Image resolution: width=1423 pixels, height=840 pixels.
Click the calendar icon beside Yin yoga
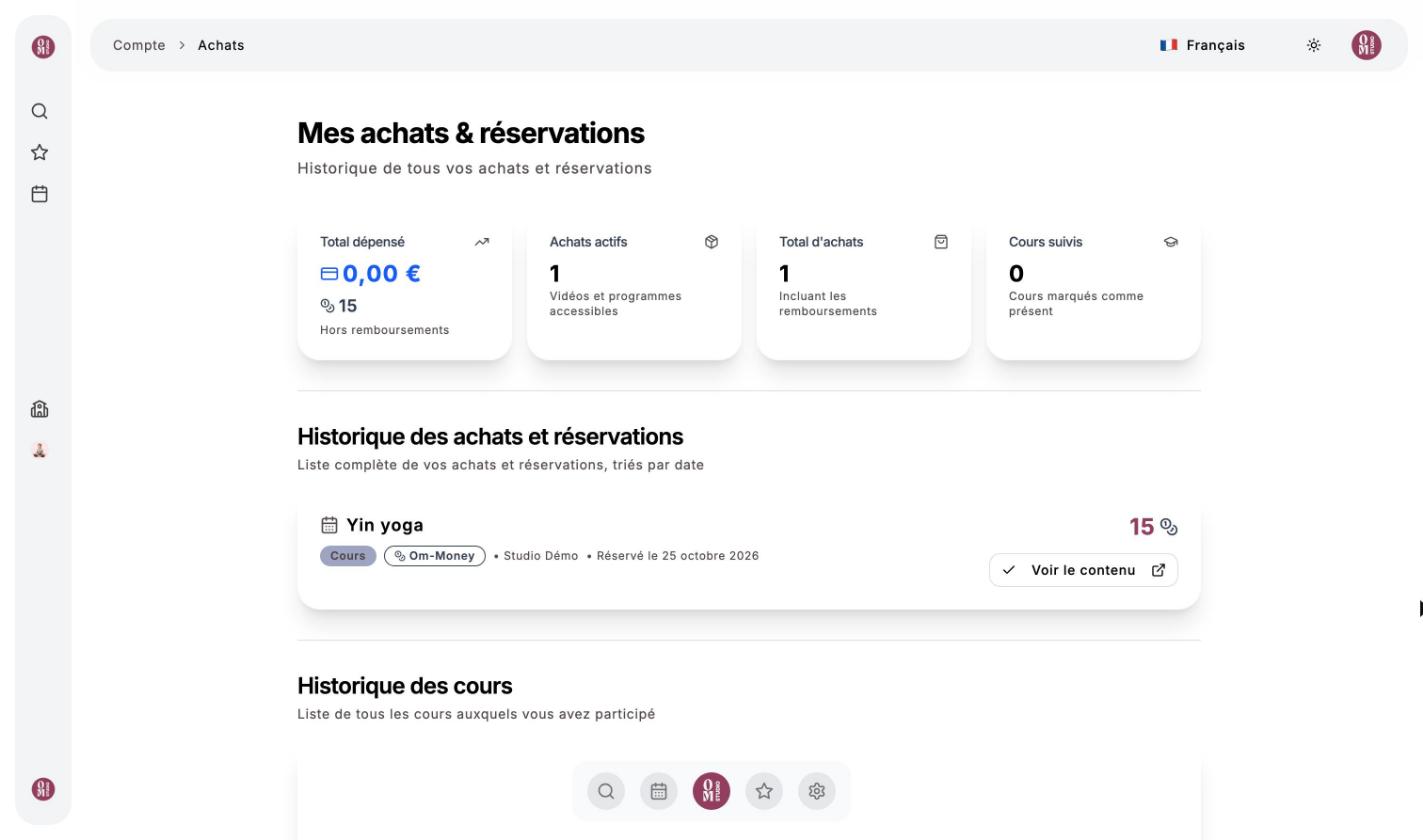[329, 525]
